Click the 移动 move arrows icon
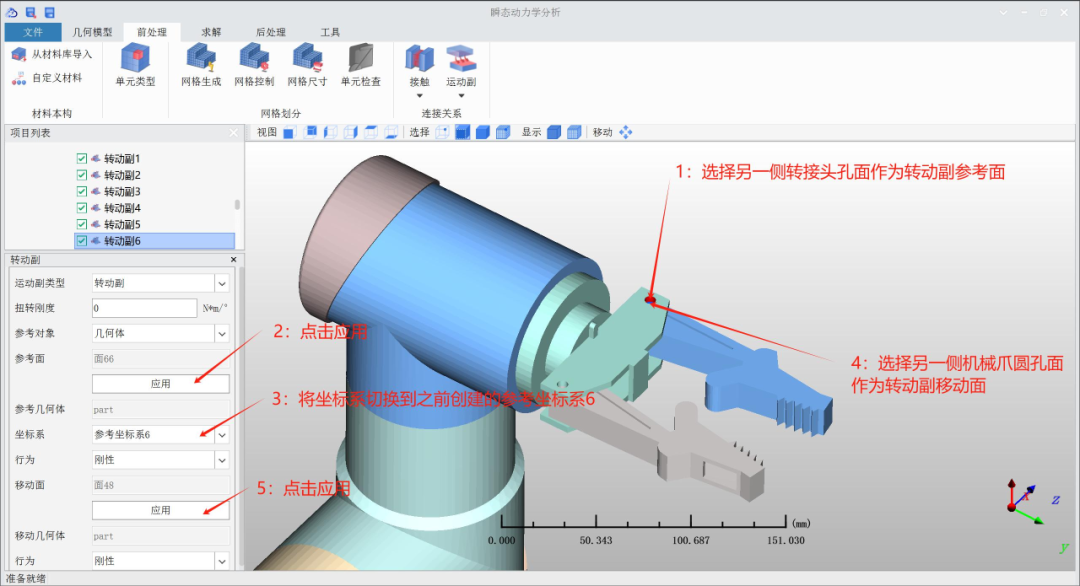 point(625,132)
